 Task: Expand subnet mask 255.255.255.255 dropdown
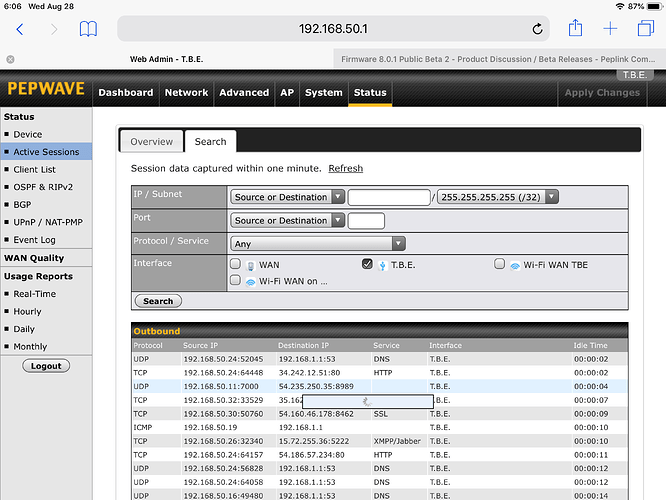click(x=497, y=197)
